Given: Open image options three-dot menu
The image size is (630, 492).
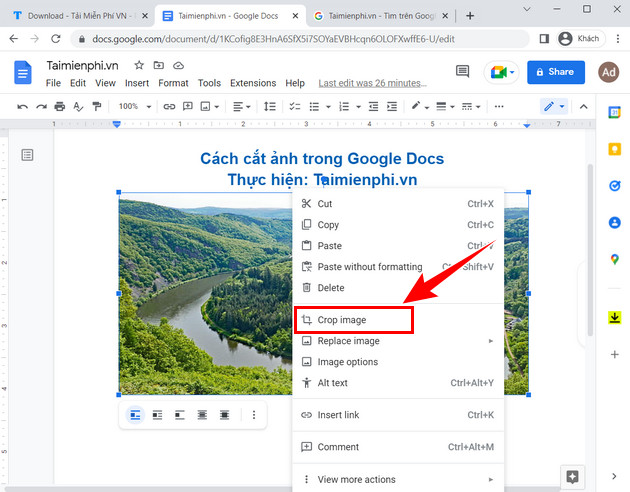Looking at the screenshot, I should pyautogui.click(x=254, y=415).
